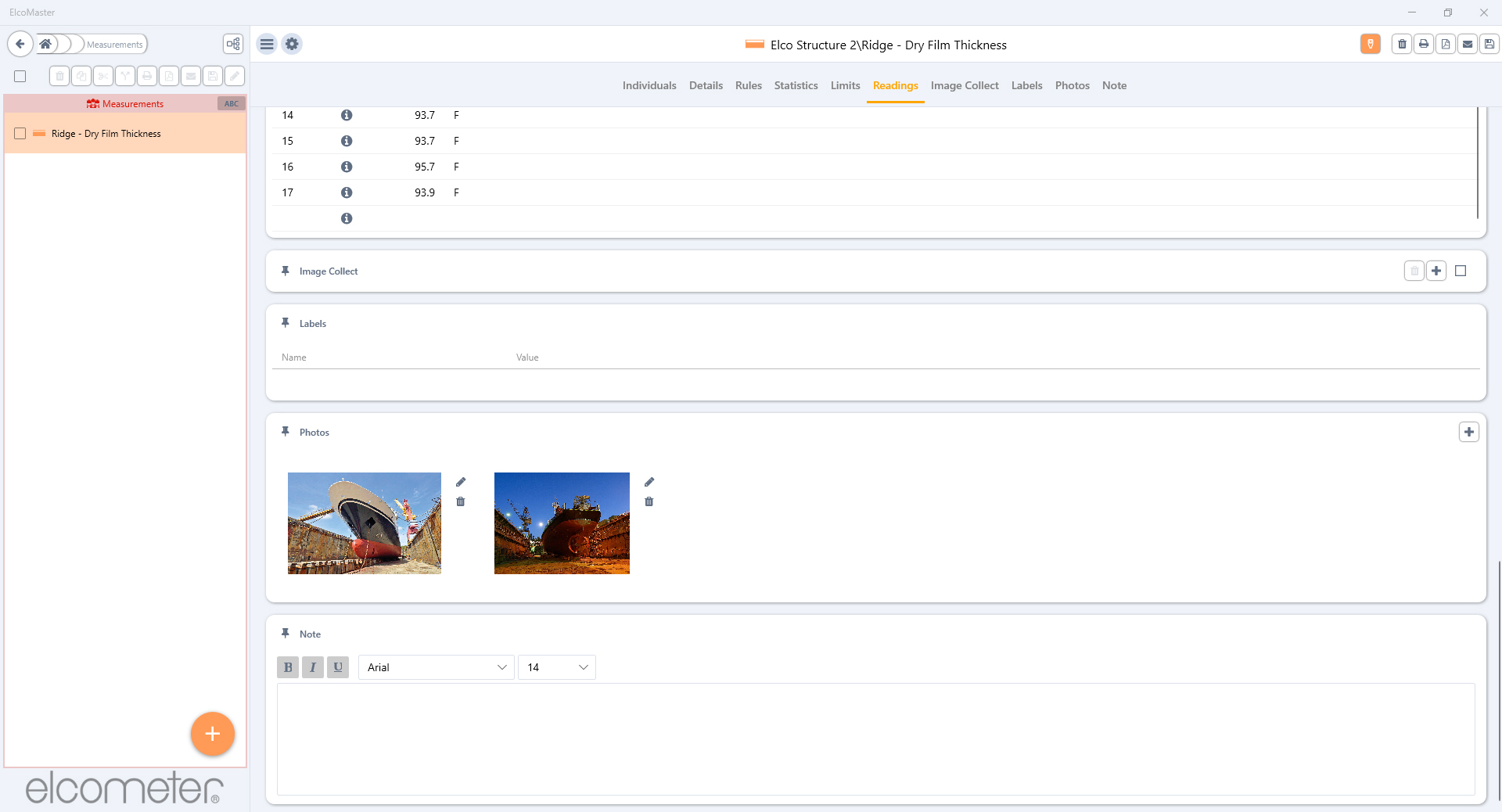Viewport: 1502px width, 812px height.
Task: Switch to the Statistics tab
Action: click(x=796, y=85)
